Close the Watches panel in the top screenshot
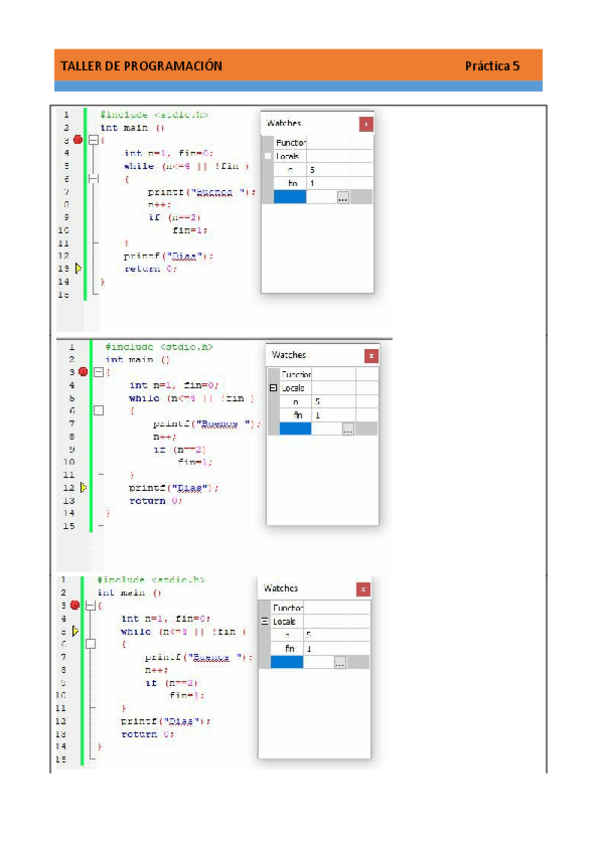 (366, 123)
